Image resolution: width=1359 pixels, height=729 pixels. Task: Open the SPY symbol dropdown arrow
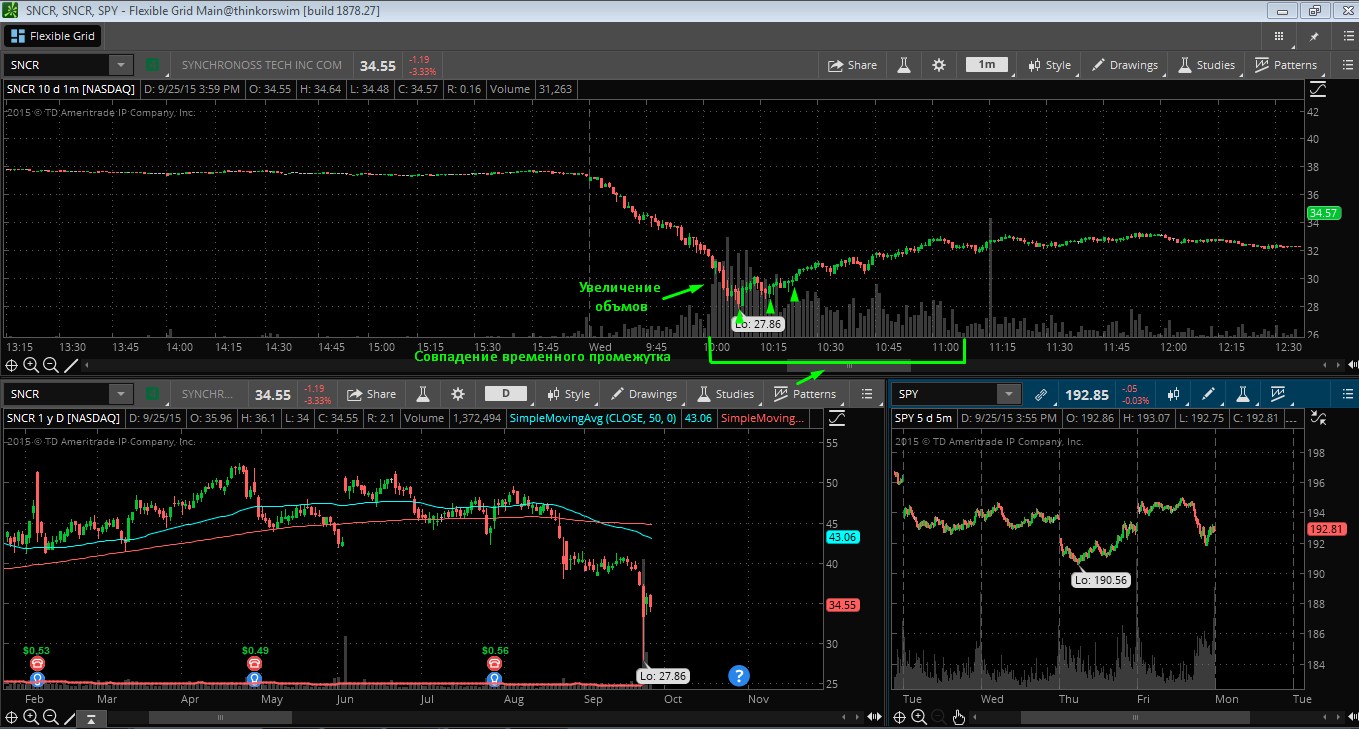[1009, 394]
